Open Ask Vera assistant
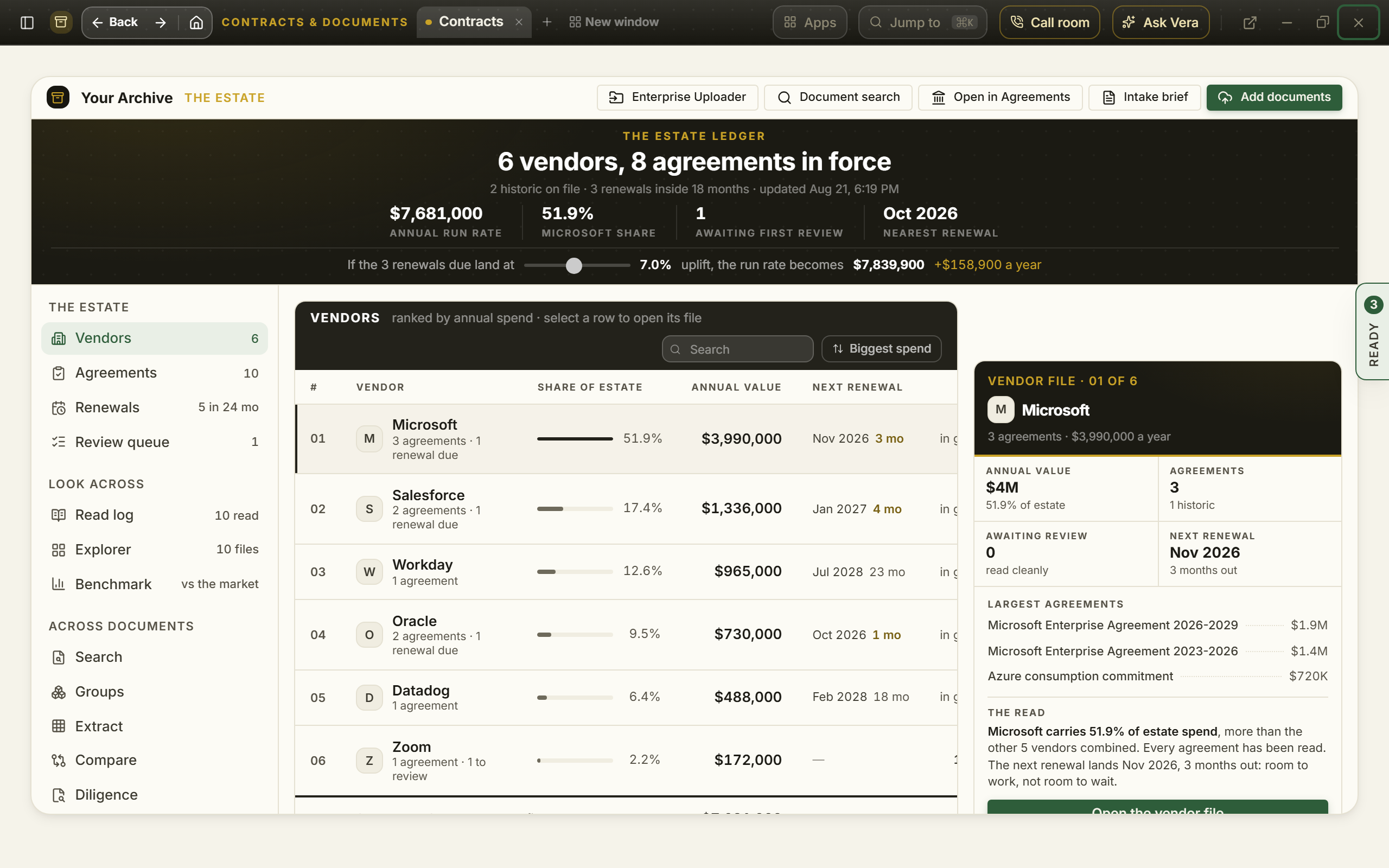 coord(1161,22)
